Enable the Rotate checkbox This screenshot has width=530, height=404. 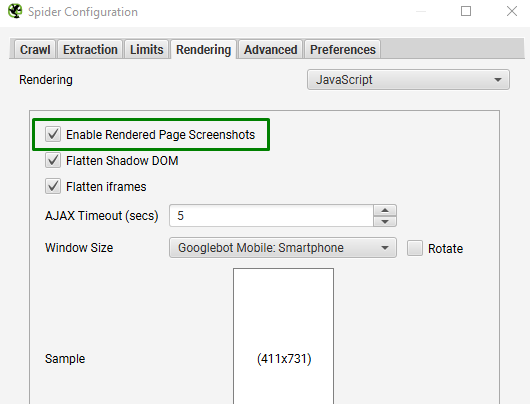click(x=415, y=248)
